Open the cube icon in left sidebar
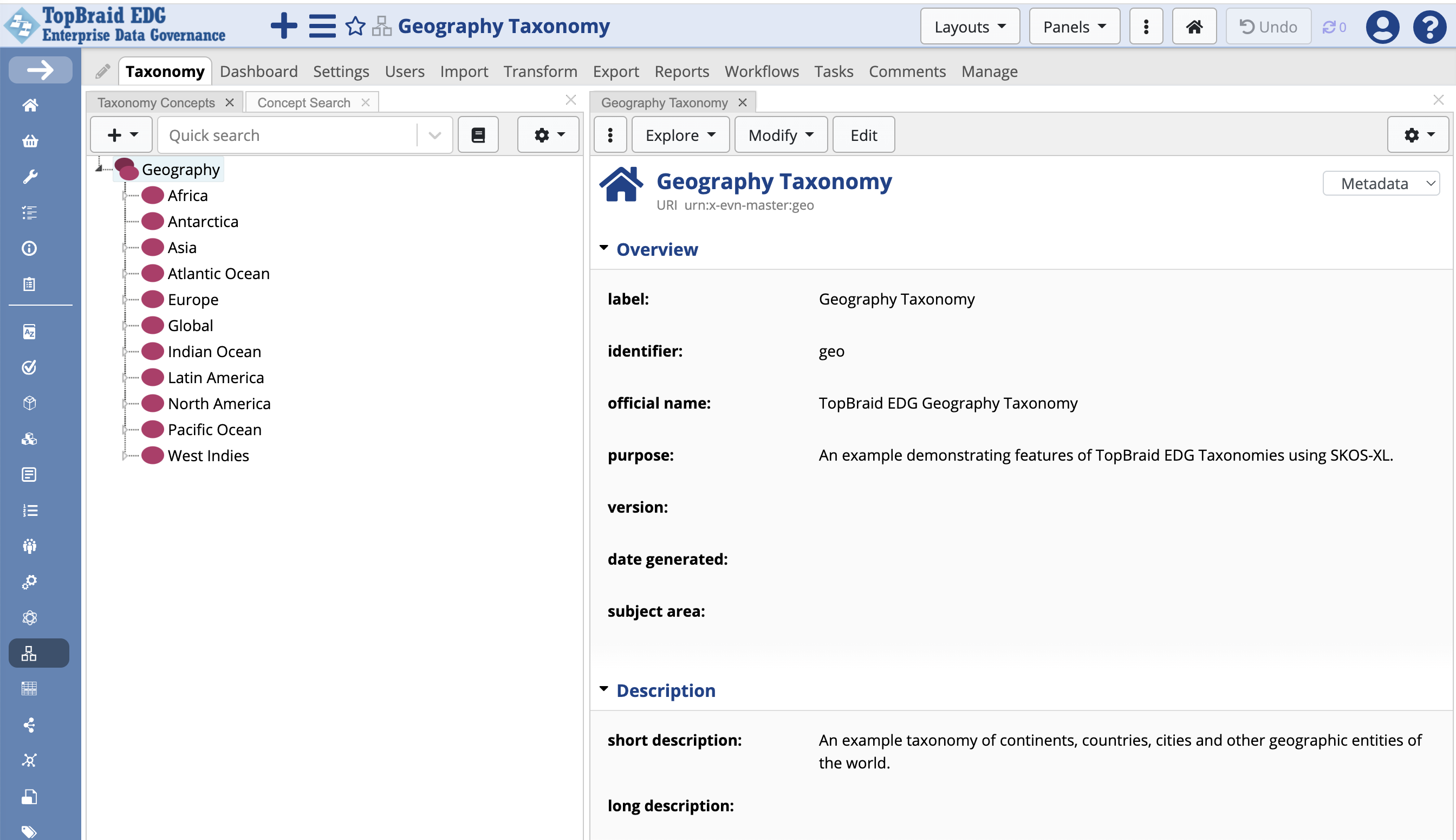 pyautogui.click(x=29, y=403)
